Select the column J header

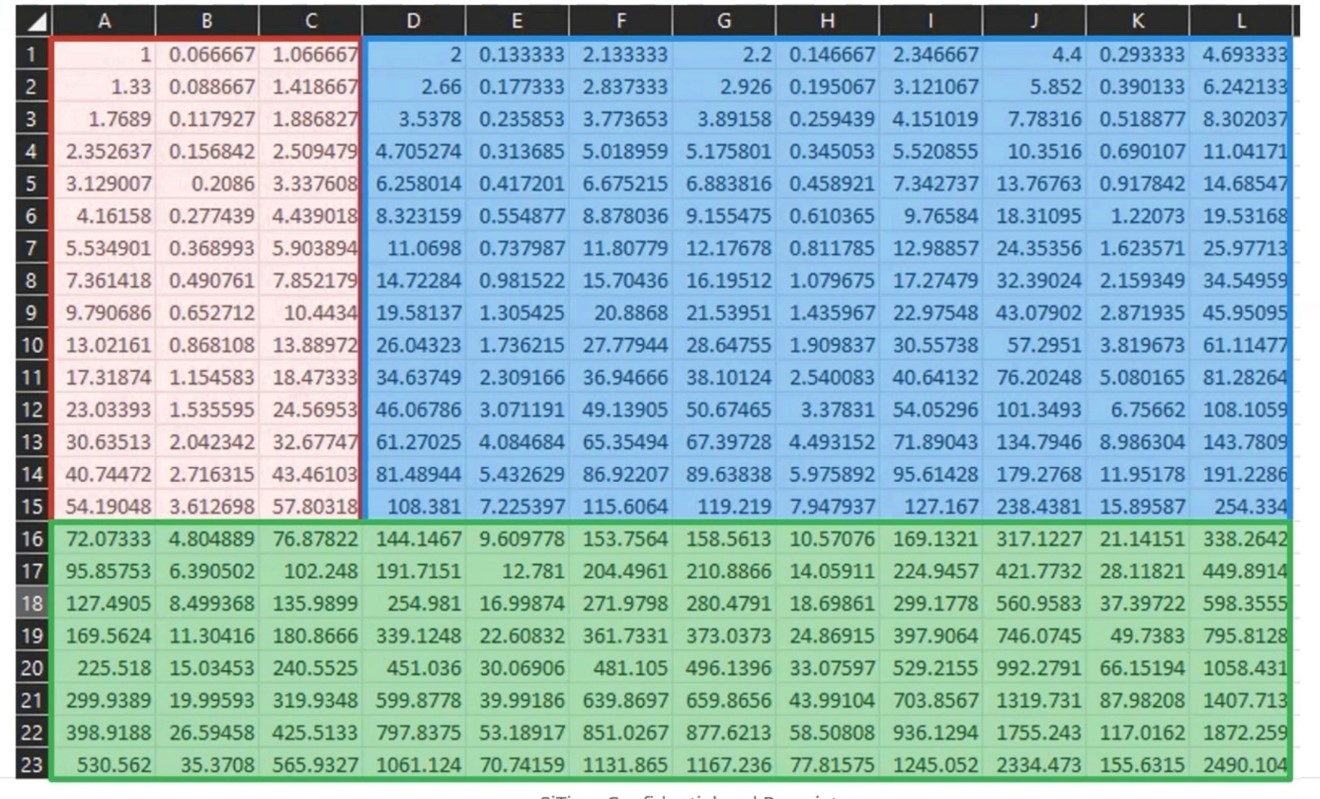point(1034,20)
